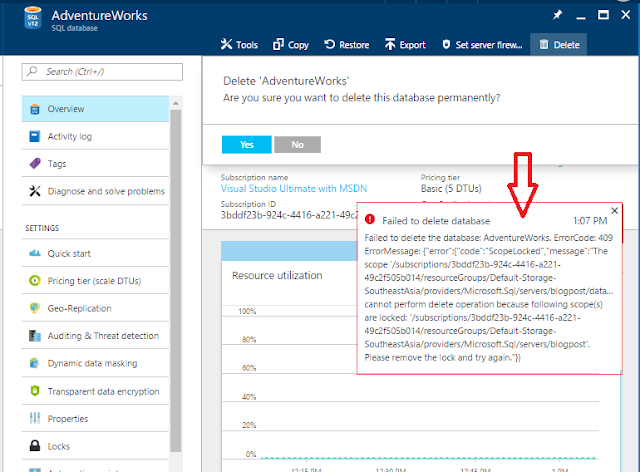Dismiss the Failed to delete database notification

[614, 211]
